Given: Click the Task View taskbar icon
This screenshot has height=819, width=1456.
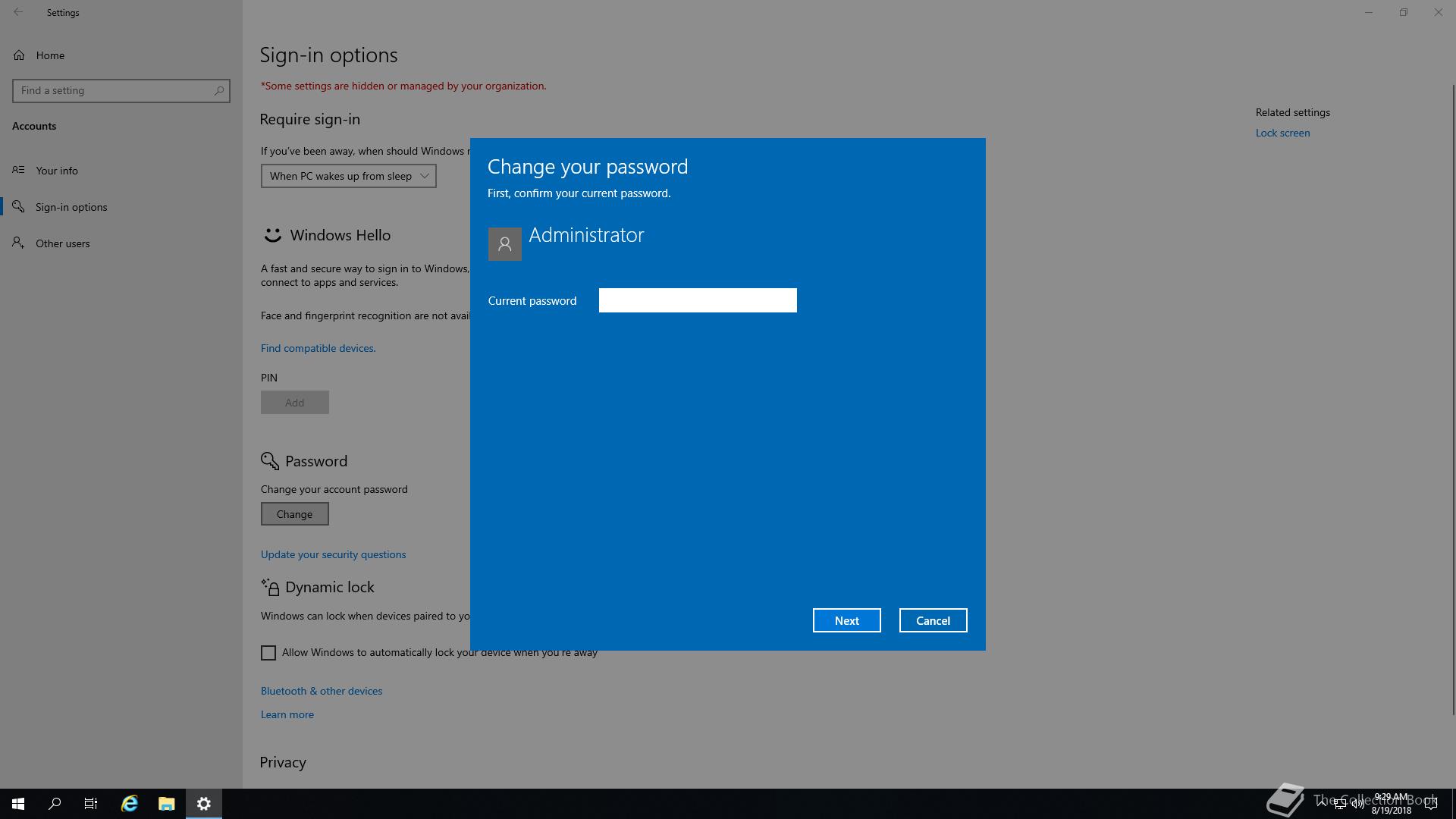Looking at the screenshot, I should click(91, 804).
